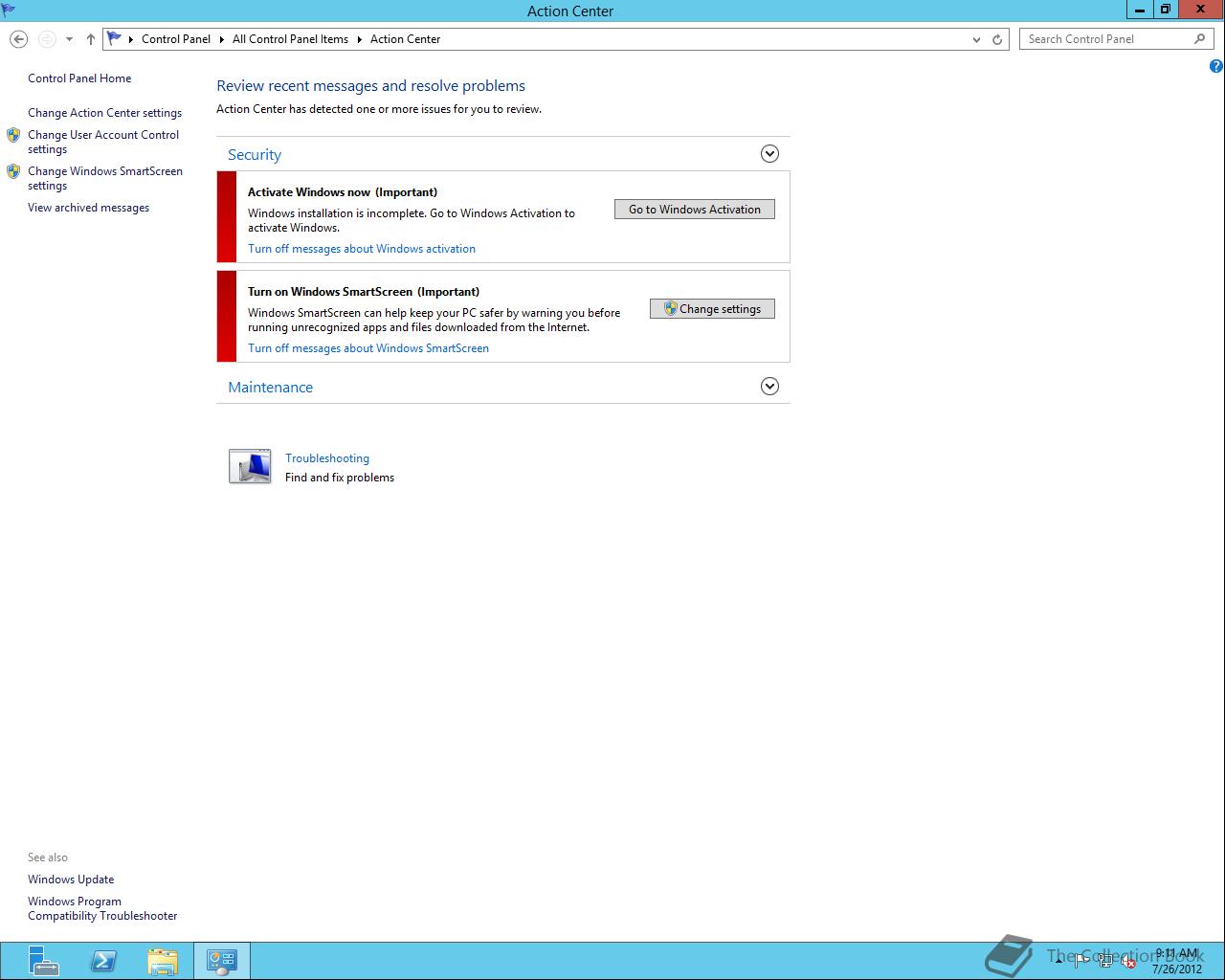Select Action Center in the breadcrumb
This screenshot has width=1225, height=980.
point(406,39)
